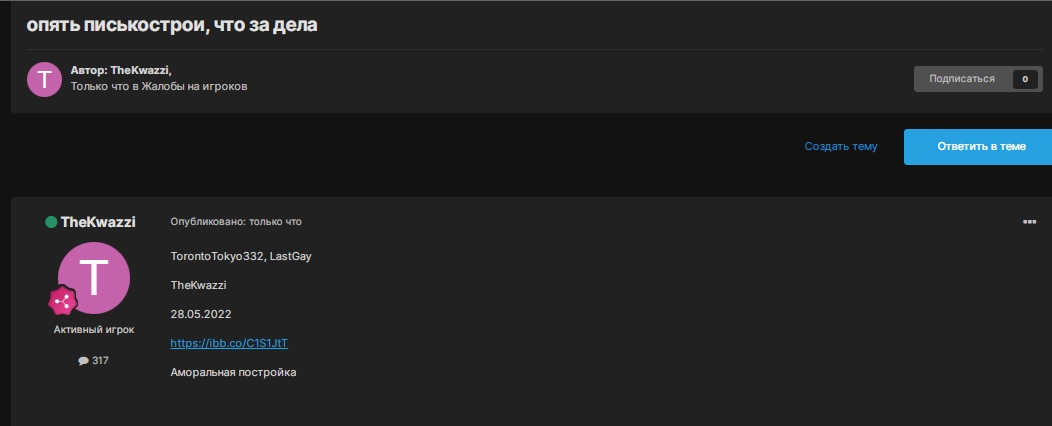1052x426 pixels.
Task: Click the topic title heading
Action: pos(172,25)
